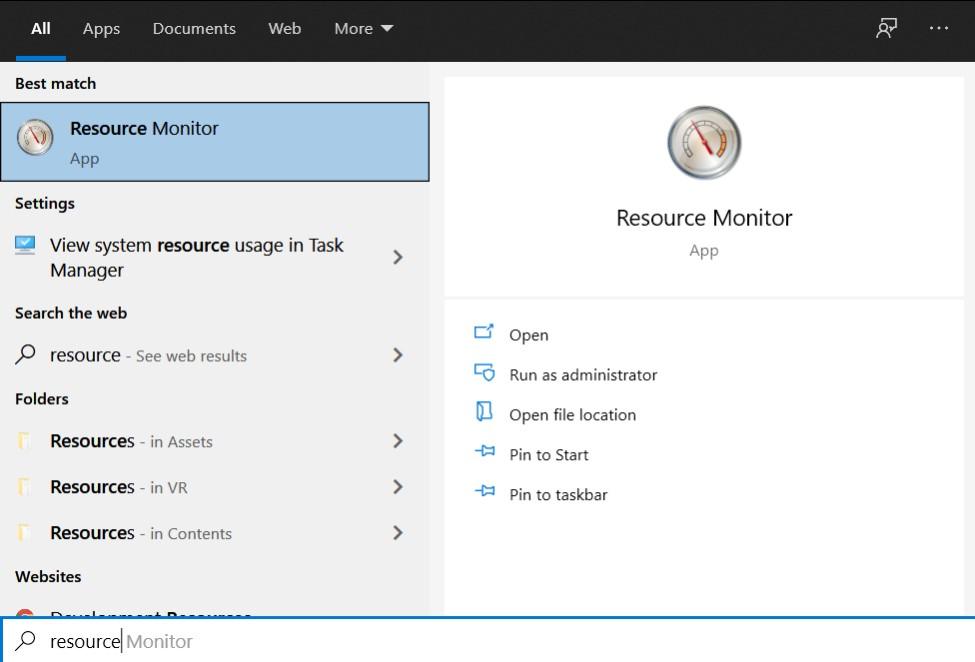
Task: Click the feedback person icon in top bar
Action: click(886, 28)
